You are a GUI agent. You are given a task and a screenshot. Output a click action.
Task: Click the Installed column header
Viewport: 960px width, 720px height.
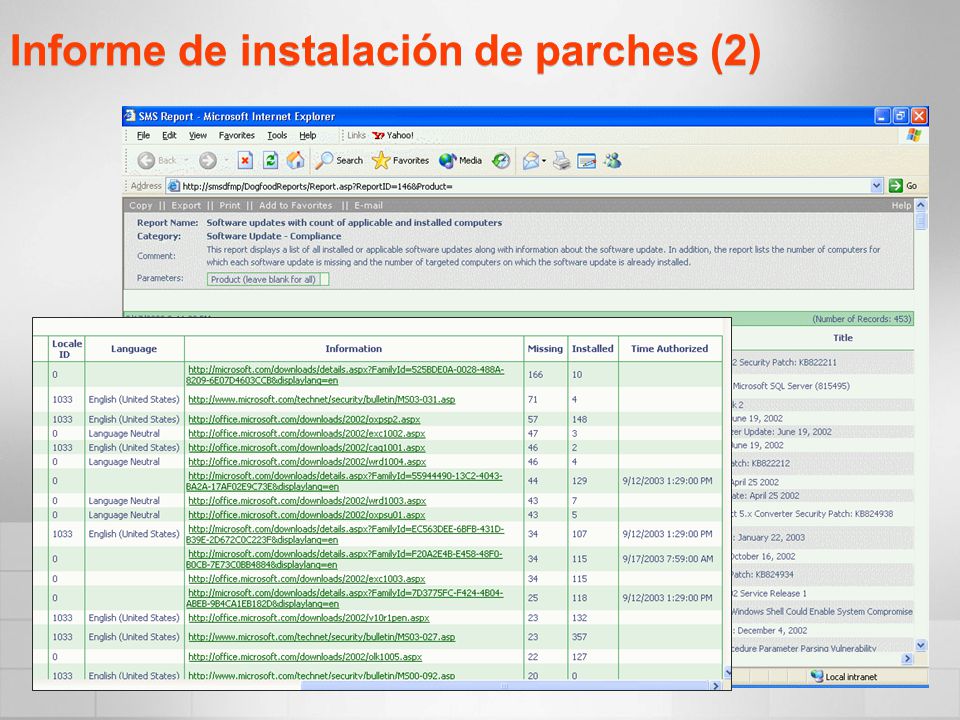[593, 348]
